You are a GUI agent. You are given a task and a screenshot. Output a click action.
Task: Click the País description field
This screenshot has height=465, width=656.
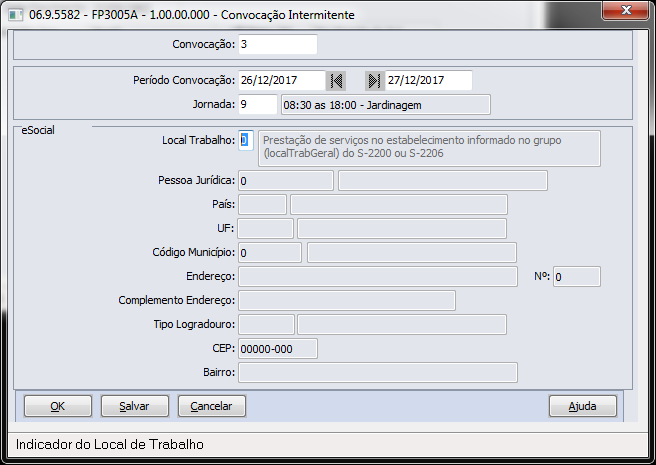point(399,205)
